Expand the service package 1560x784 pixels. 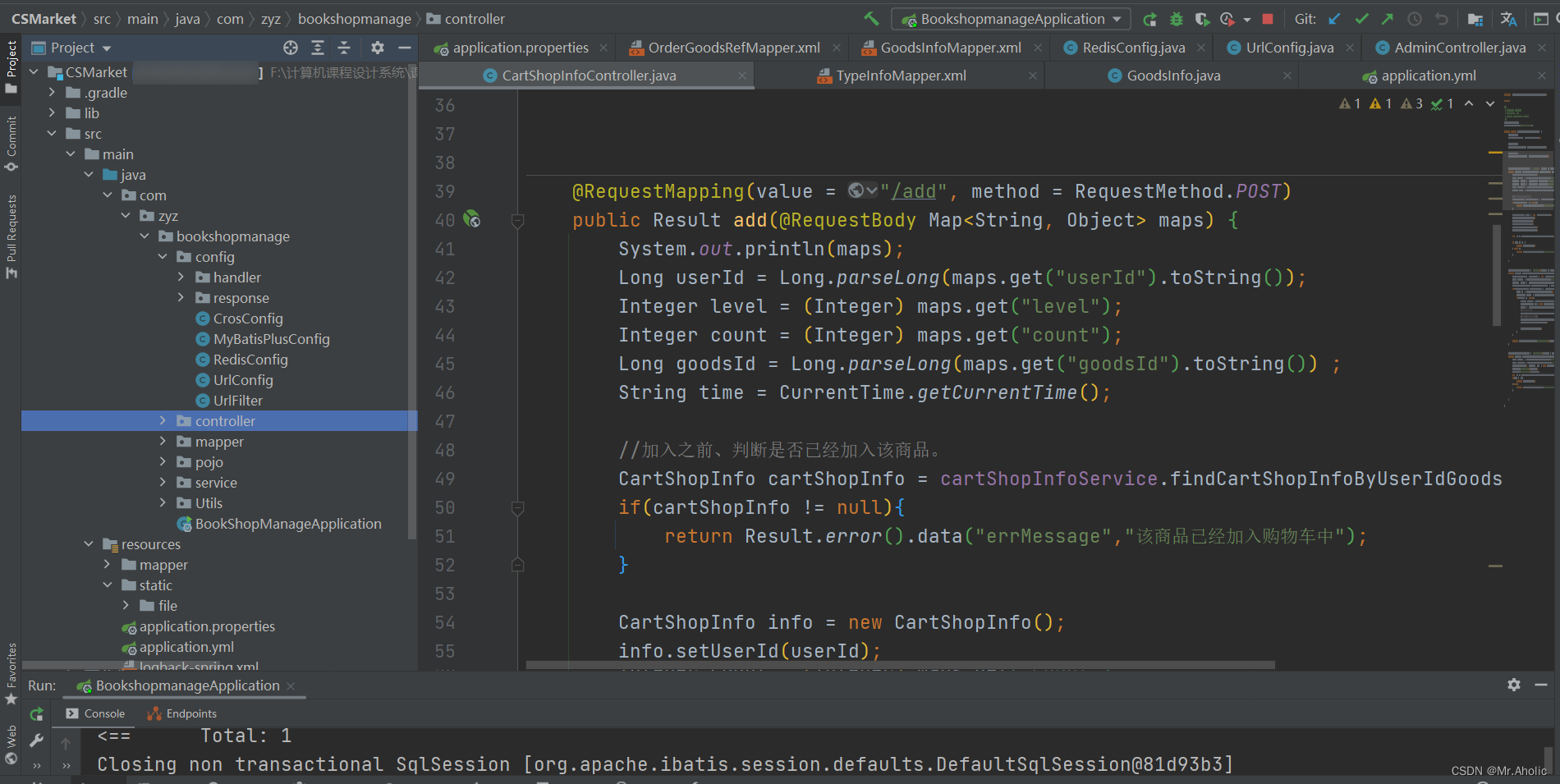[163, 483]
